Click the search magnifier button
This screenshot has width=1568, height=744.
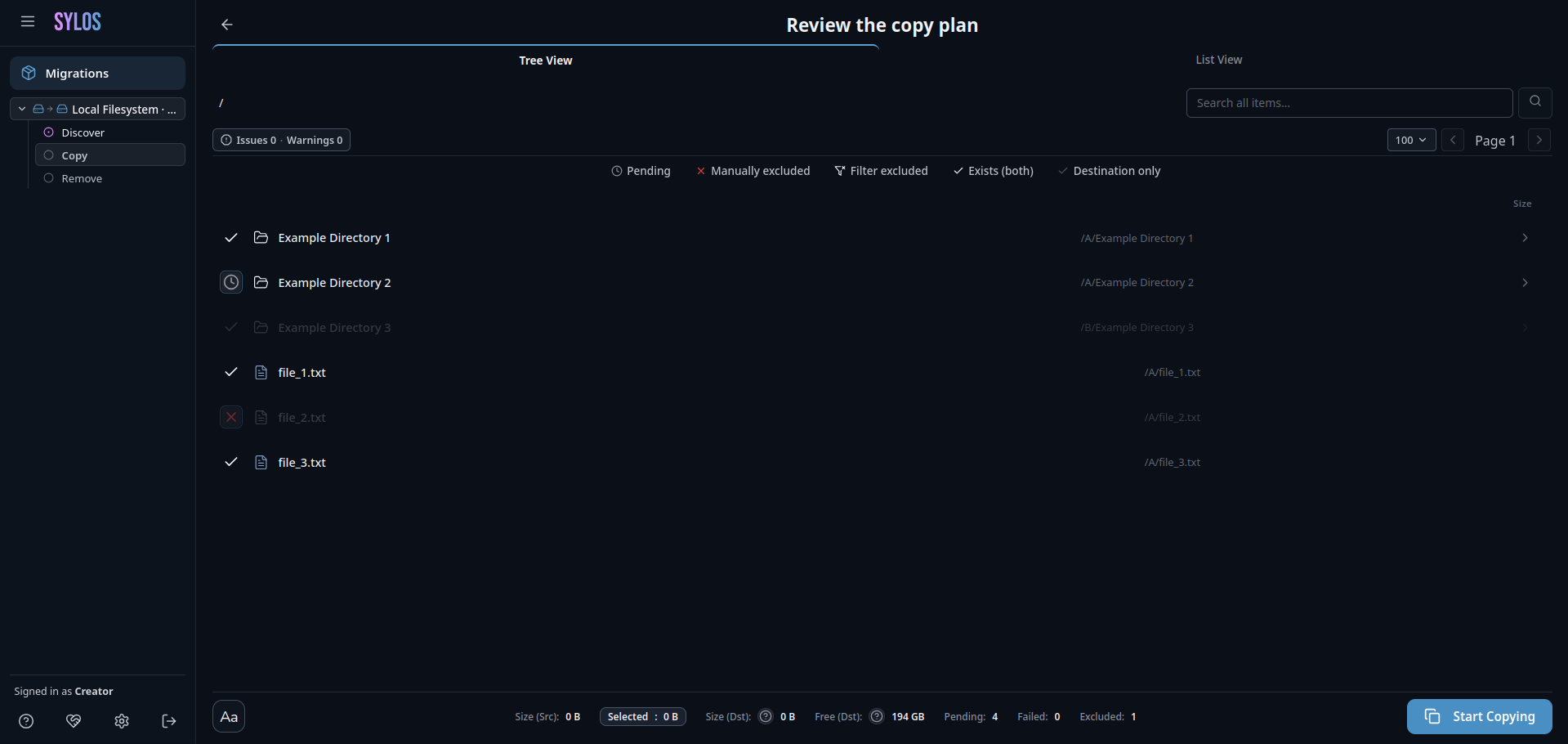coord(1535,102)
